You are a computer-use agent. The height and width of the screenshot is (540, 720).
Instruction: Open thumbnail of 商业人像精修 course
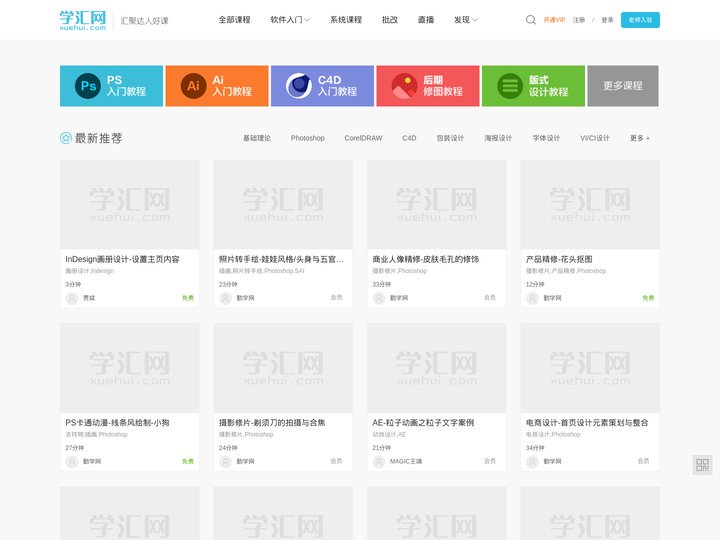pos(436,204)
